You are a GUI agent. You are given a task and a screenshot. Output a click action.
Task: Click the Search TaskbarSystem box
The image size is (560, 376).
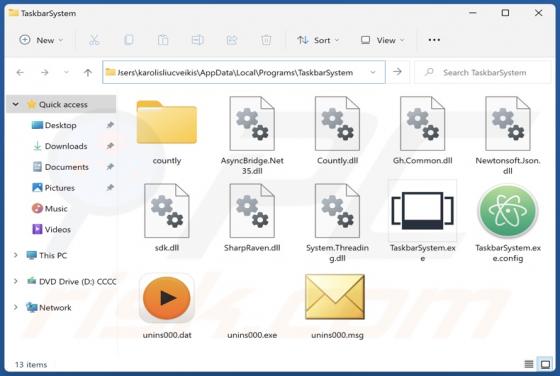point(483,72)
